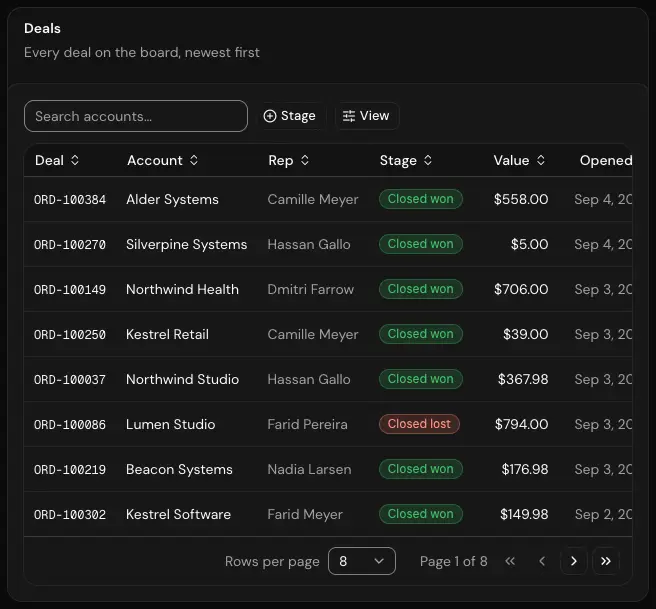This screenshot has width=656, height=609.
Task: Open the Silverpine Systems account
Action: click(x=187, y=244)
